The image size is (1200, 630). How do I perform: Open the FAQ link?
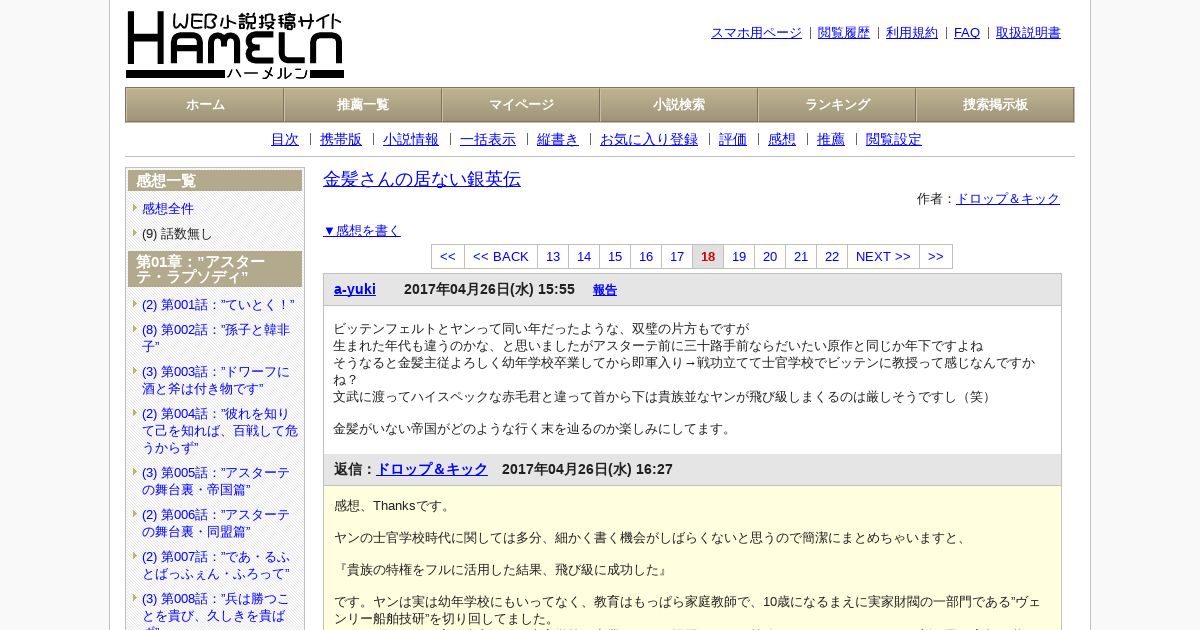click(x=967, y=33)
